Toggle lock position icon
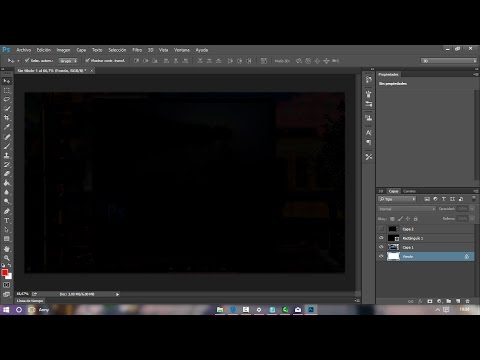The height and width of the screenshot is (360, 480). click(x=408, y=219)
